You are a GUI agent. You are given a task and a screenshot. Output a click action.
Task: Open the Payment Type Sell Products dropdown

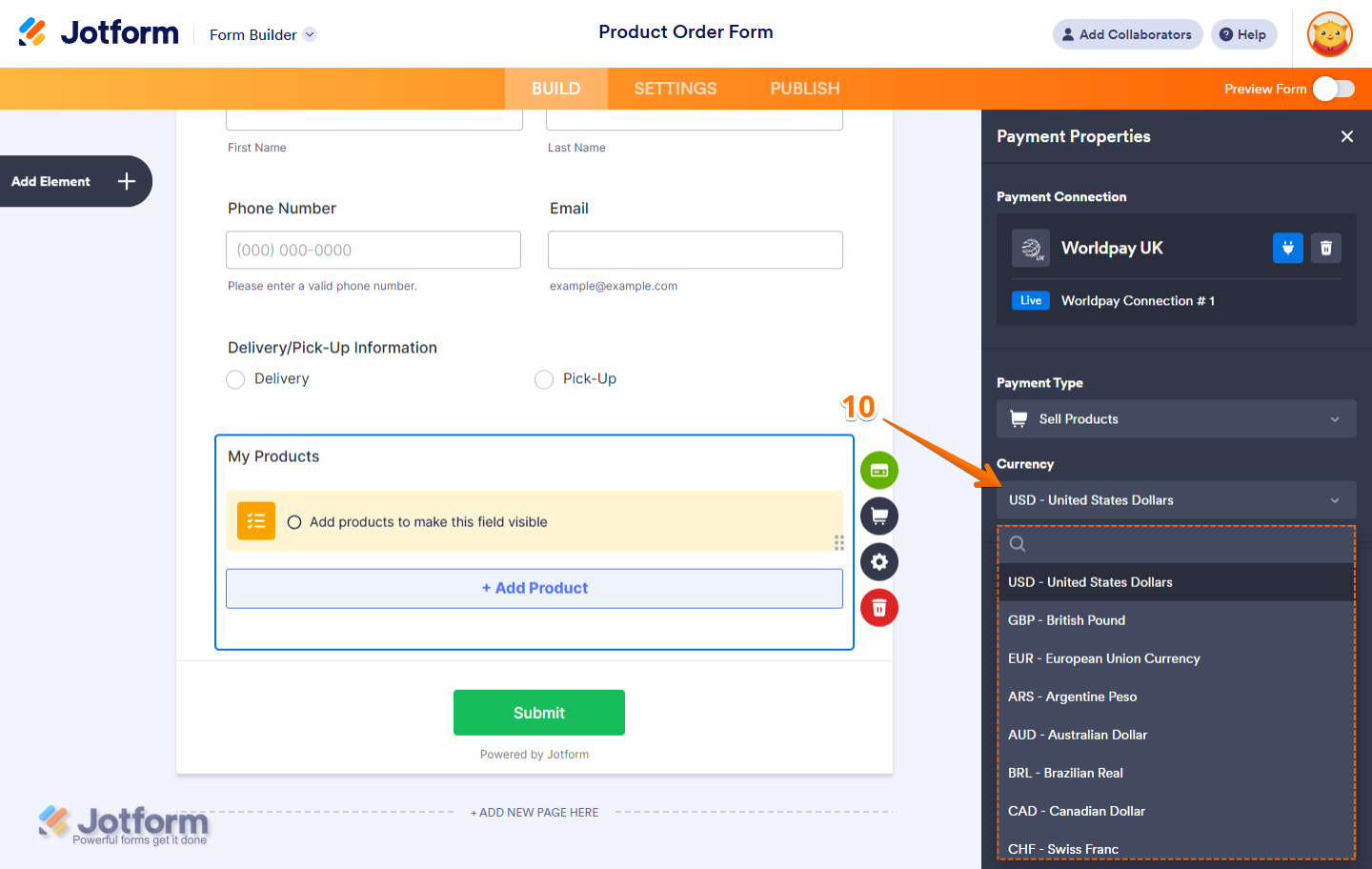pos(1176,419)
